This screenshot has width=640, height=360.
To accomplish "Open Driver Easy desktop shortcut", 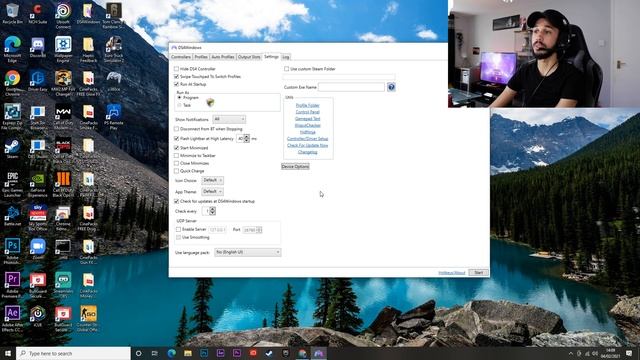I will tap(38, 80).
